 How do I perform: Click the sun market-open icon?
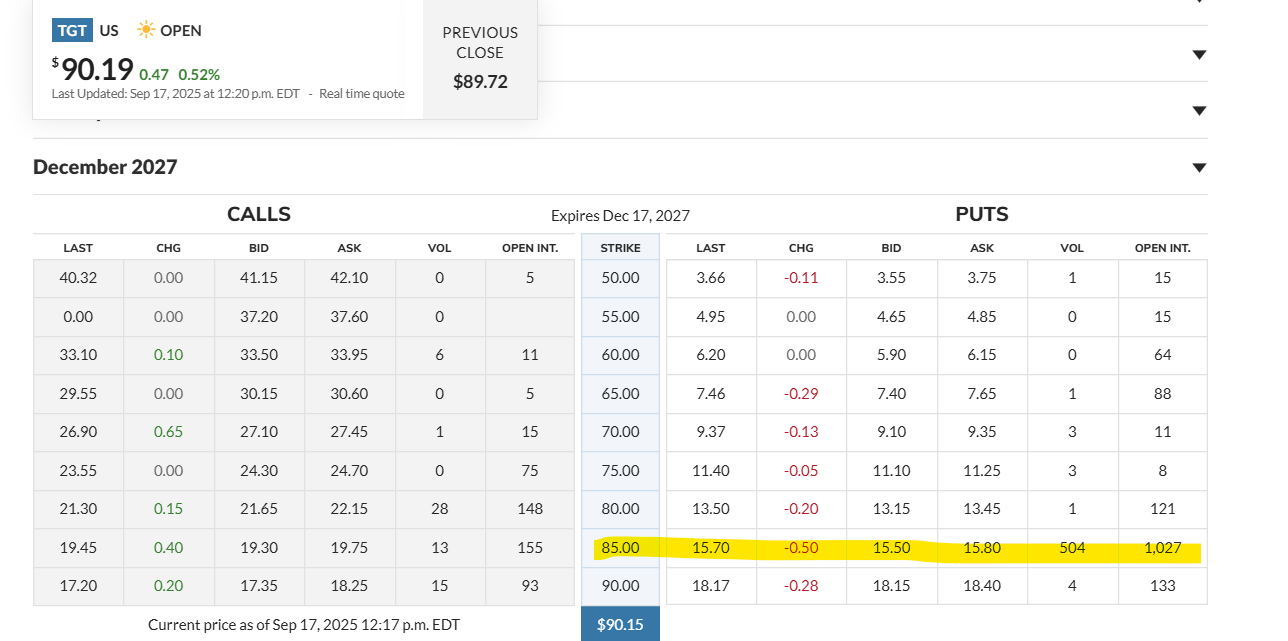pyautogui.click(x=146, y=30)
